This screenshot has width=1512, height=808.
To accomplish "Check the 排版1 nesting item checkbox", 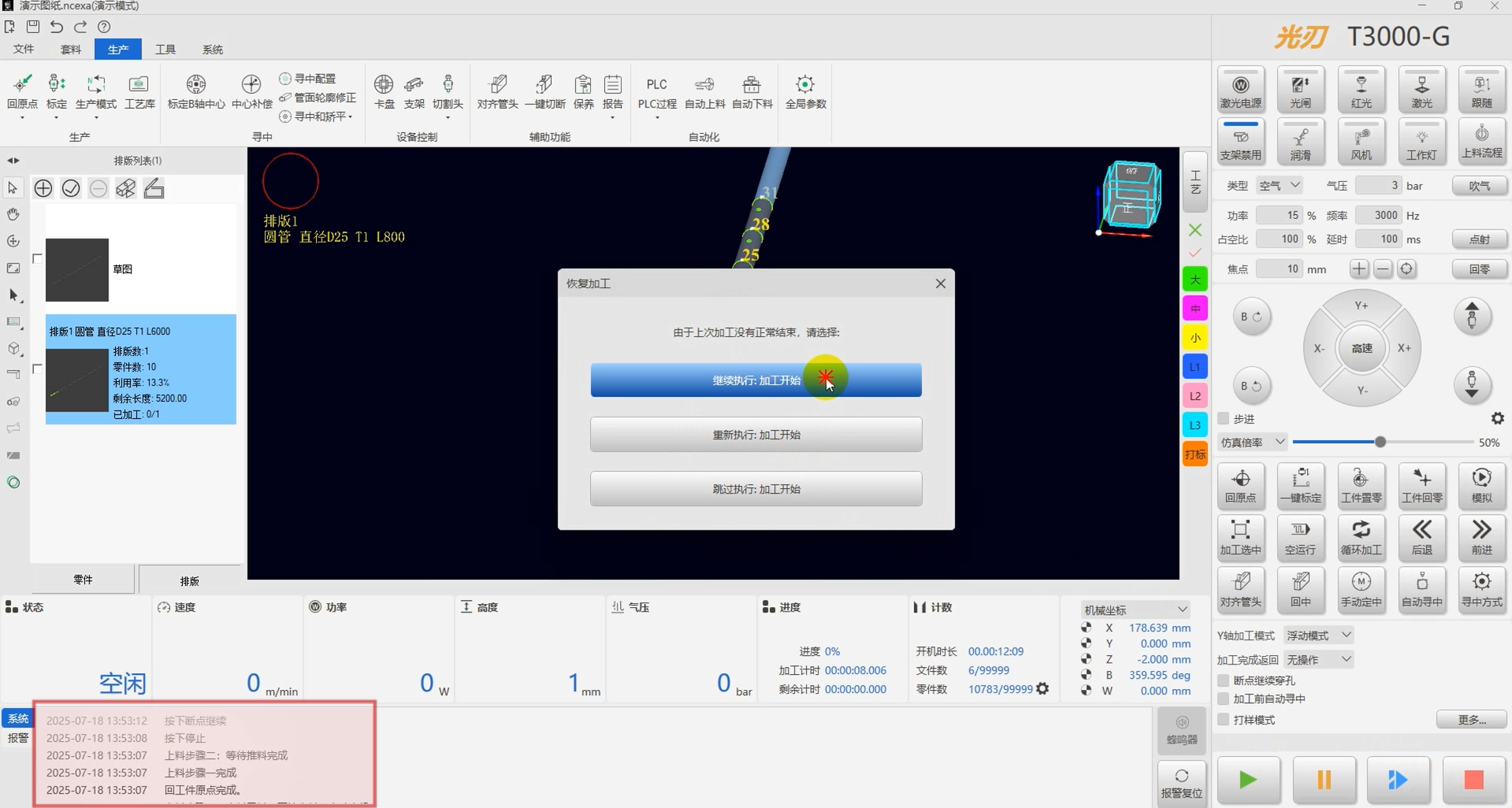I will coord(37,369).
